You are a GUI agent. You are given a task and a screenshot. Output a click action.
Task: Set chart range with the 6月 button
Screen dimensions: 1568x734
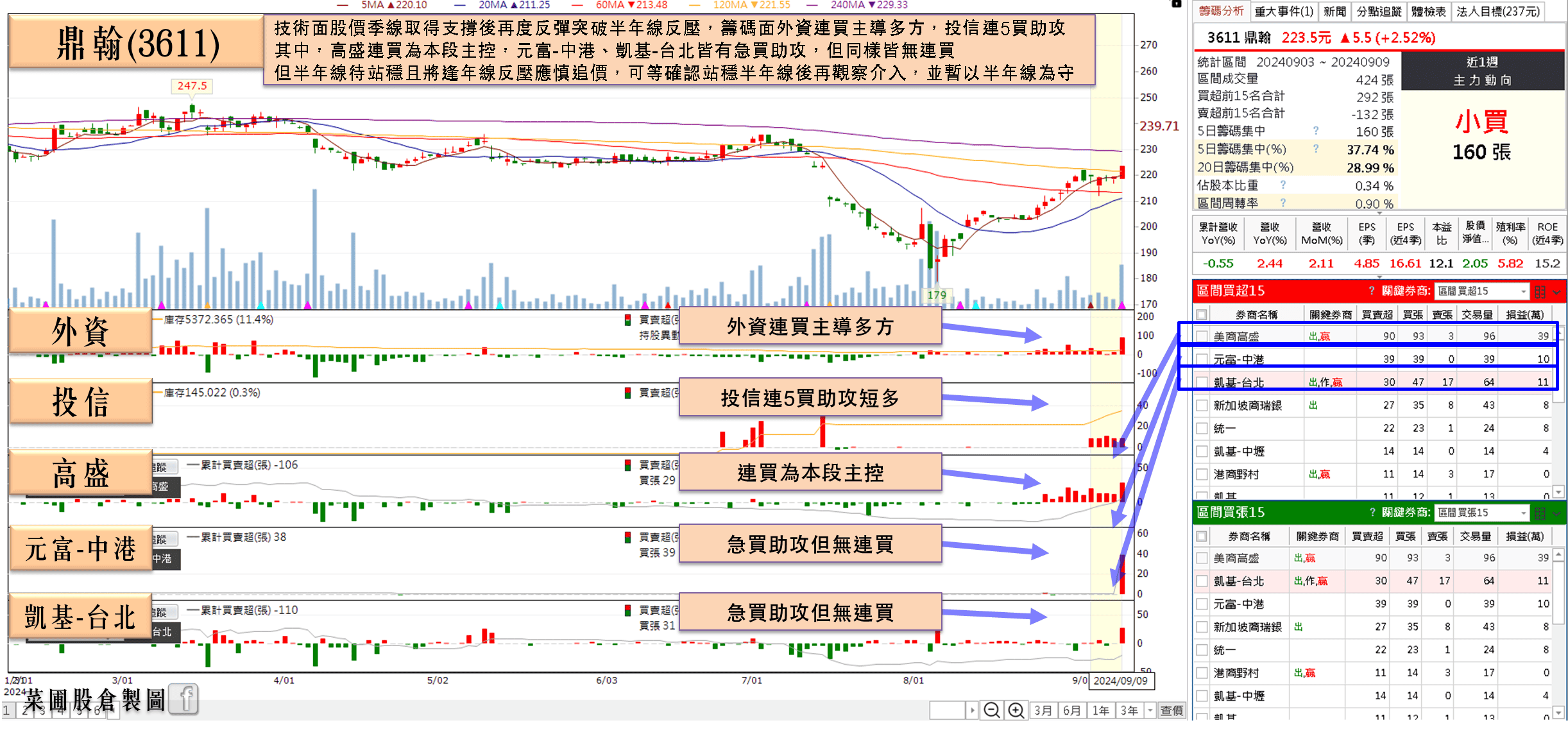click(x=1072, y=710)
